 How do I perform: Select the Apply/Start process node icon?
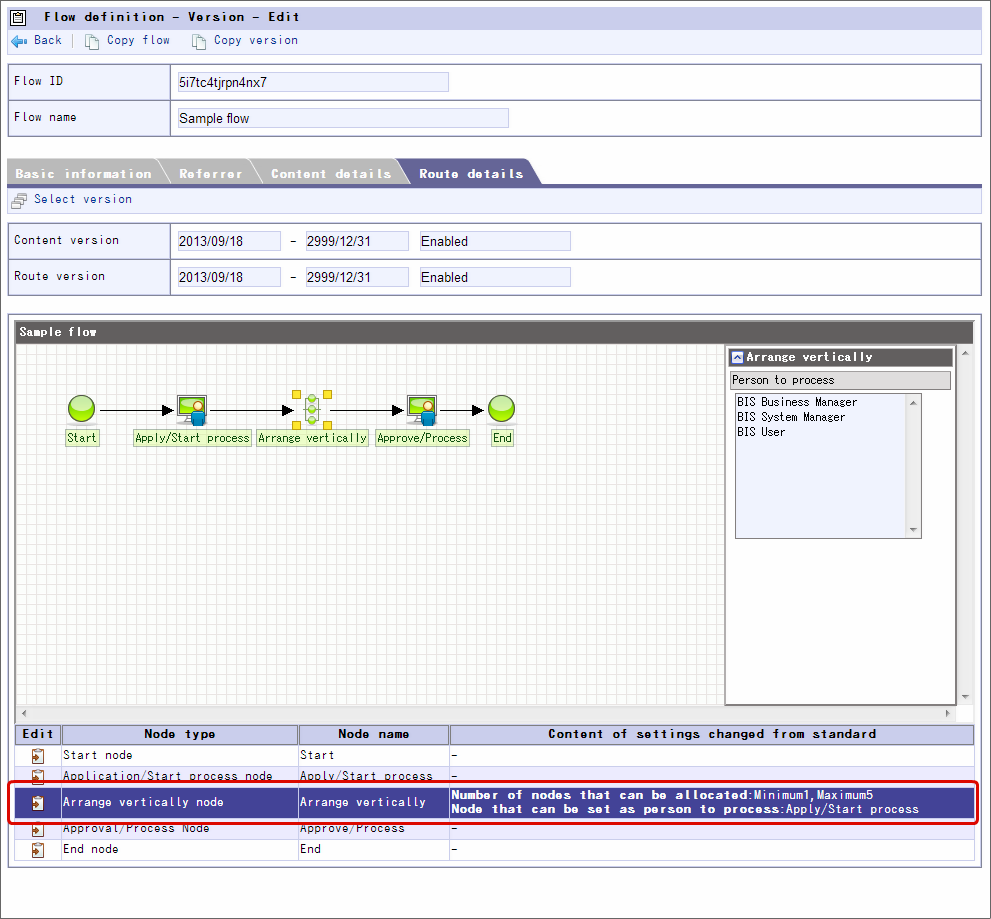(192, 410)
